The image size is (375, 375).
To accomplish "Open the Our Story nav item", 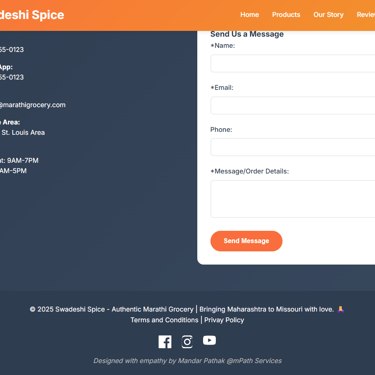I will [328, 15].
